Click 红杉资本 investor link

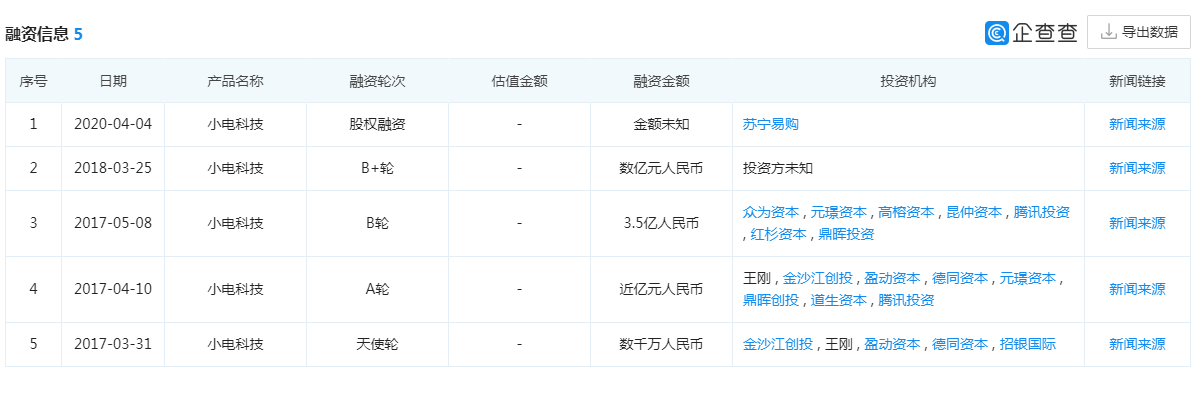(778, 234)
